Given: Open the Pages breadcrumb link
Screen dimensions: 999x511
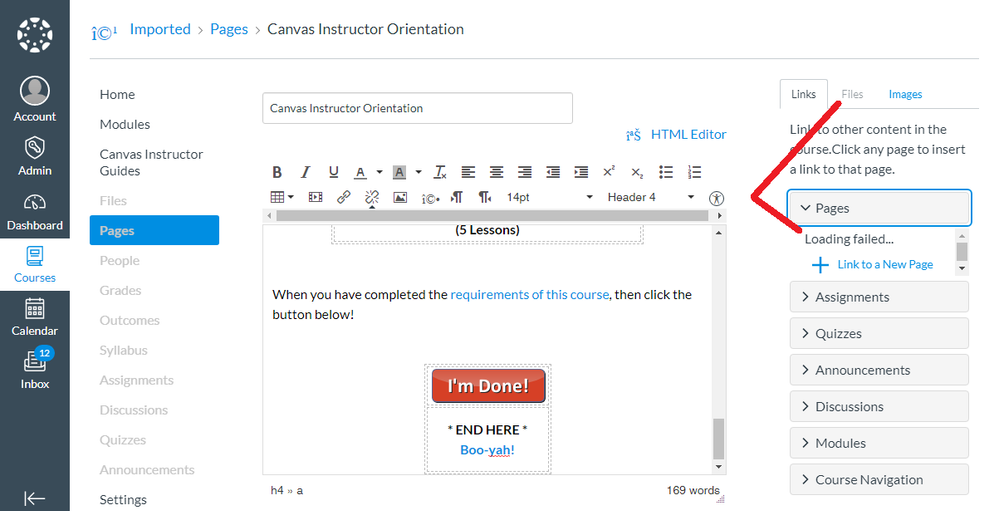Looking at the screenshot, I should pos(229,29).
